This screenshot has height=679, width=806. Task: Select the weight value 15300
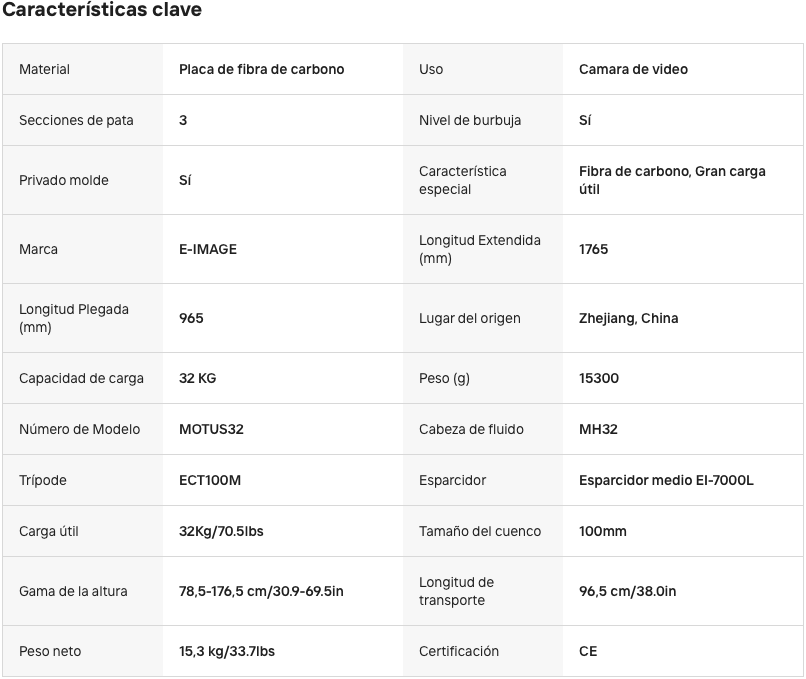[x=599, y=378]
